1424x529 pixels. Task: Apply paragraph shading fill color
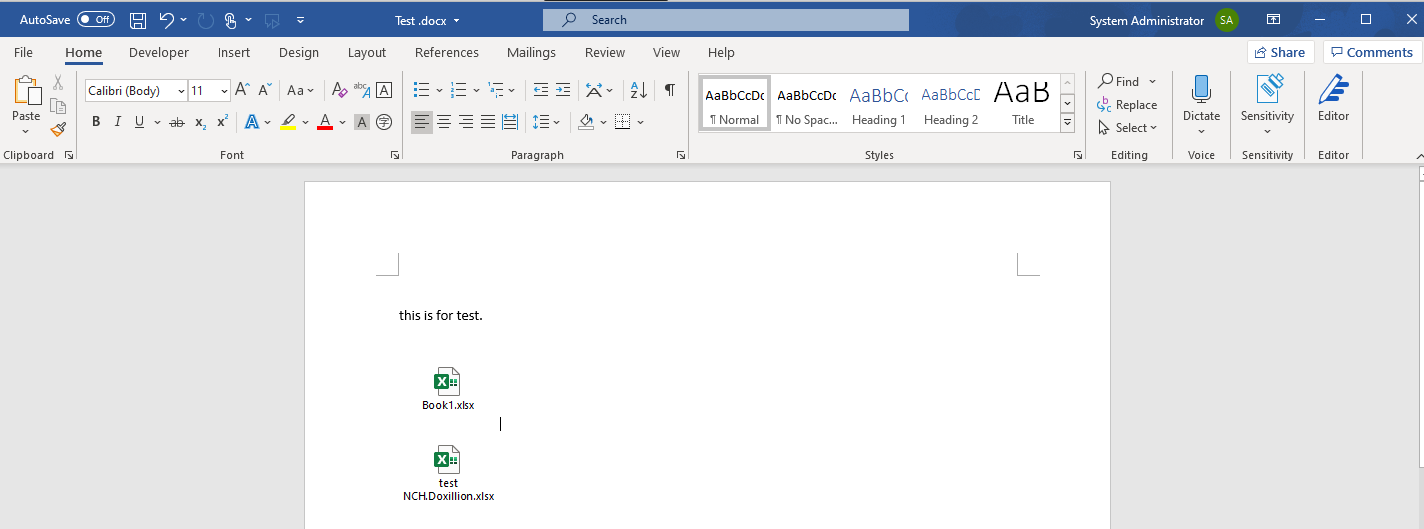(x=586, y=122)
